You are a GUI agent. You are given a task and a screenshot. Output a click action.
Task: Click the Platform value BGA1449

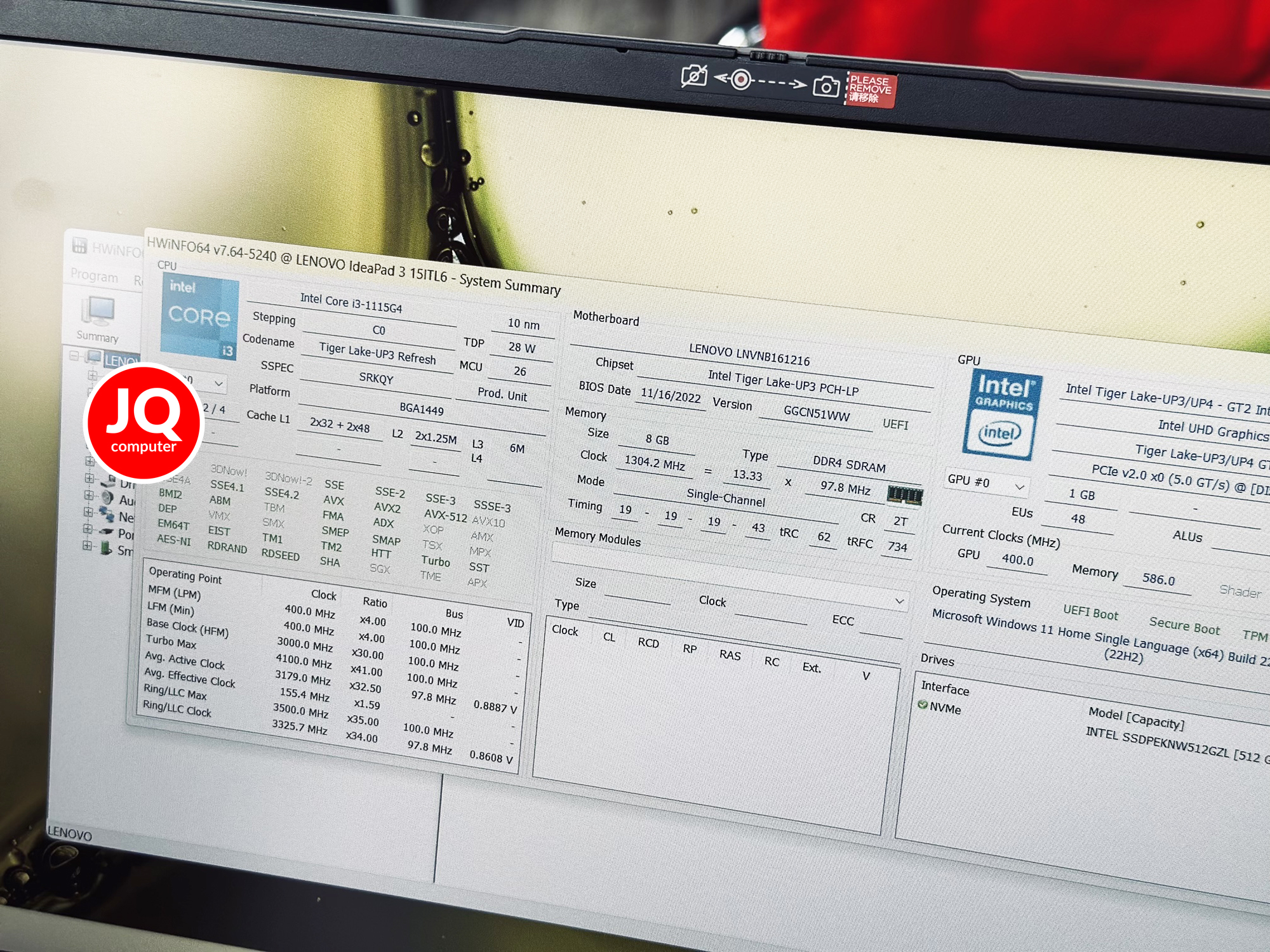(x=422, y=409)
